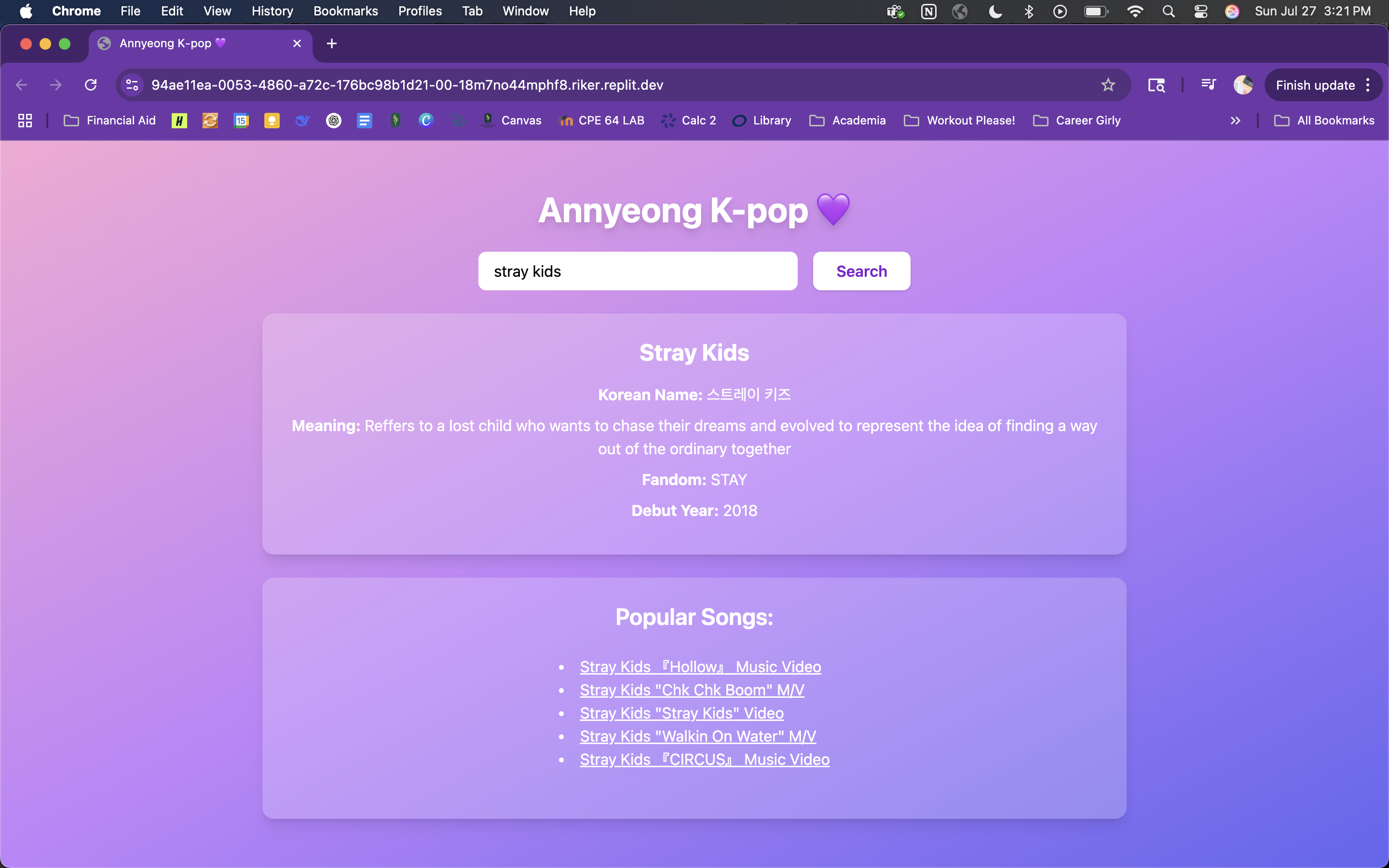The image size is (1389, 868).
Task: Open the Chrome three-dot menu
Action: pos(1368,85)
